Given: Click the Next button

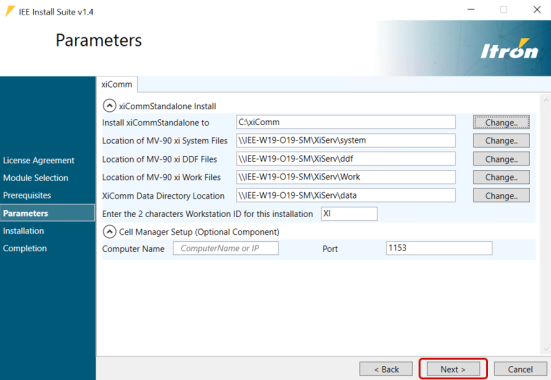Looking at the screenshot, I should (x=453, y=369).
